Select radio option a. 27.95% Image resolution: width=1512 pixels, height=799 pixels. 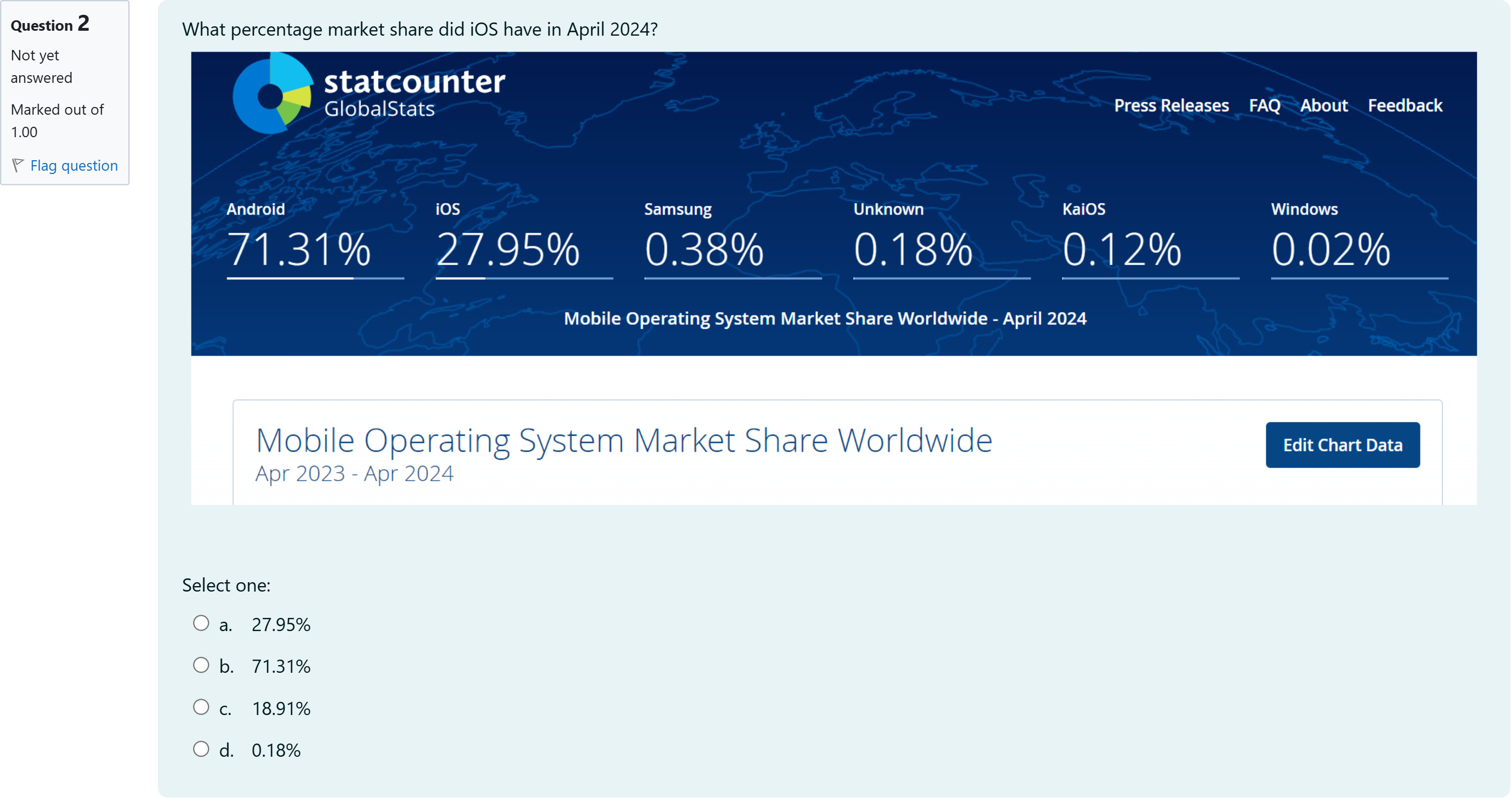pos(201,623)
